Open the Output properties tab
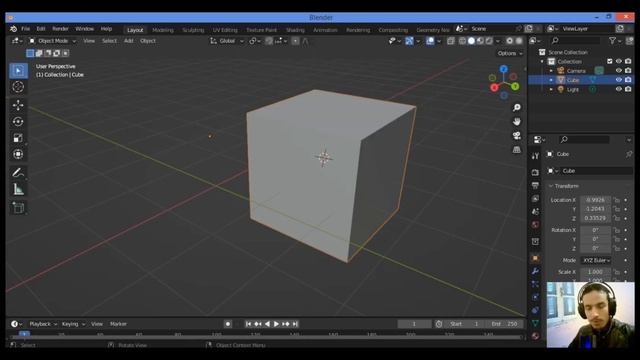The height and width of the screenshot is (360, 640). coord(536,186)
